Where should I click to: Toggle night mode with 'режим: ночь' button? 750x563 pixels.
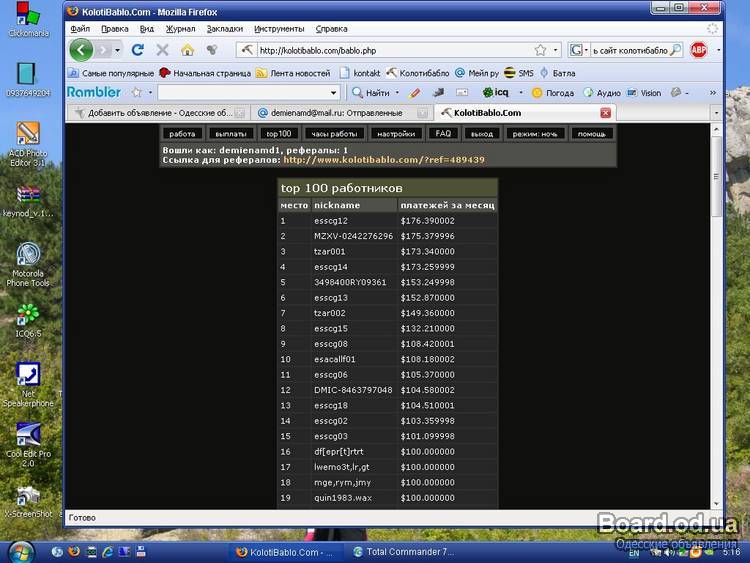click(x=535, y=133)
